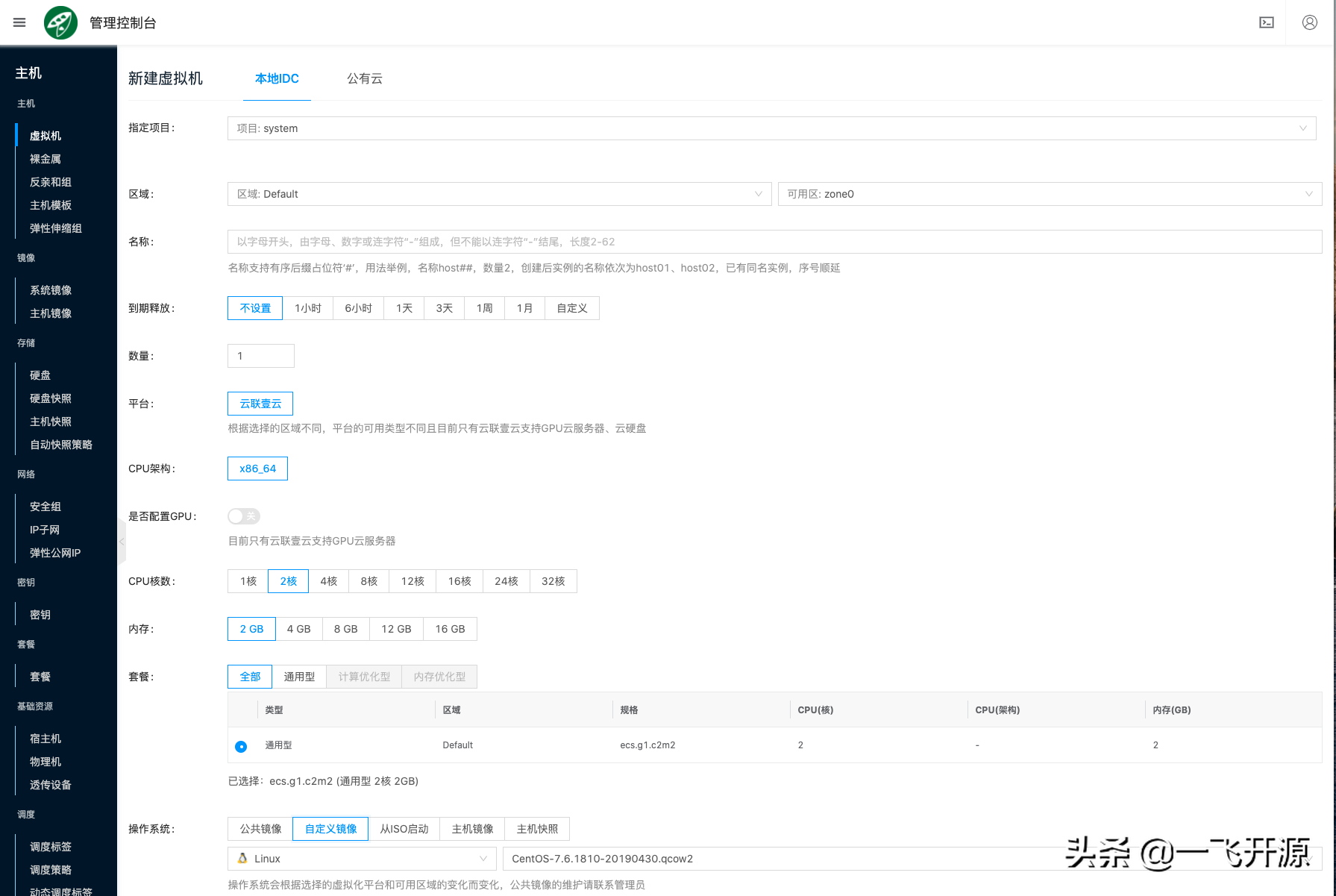The width and height of the screenshot is (1336, 896).
Task: Choose 1天 expiry release option
Action: coord(404,308)
